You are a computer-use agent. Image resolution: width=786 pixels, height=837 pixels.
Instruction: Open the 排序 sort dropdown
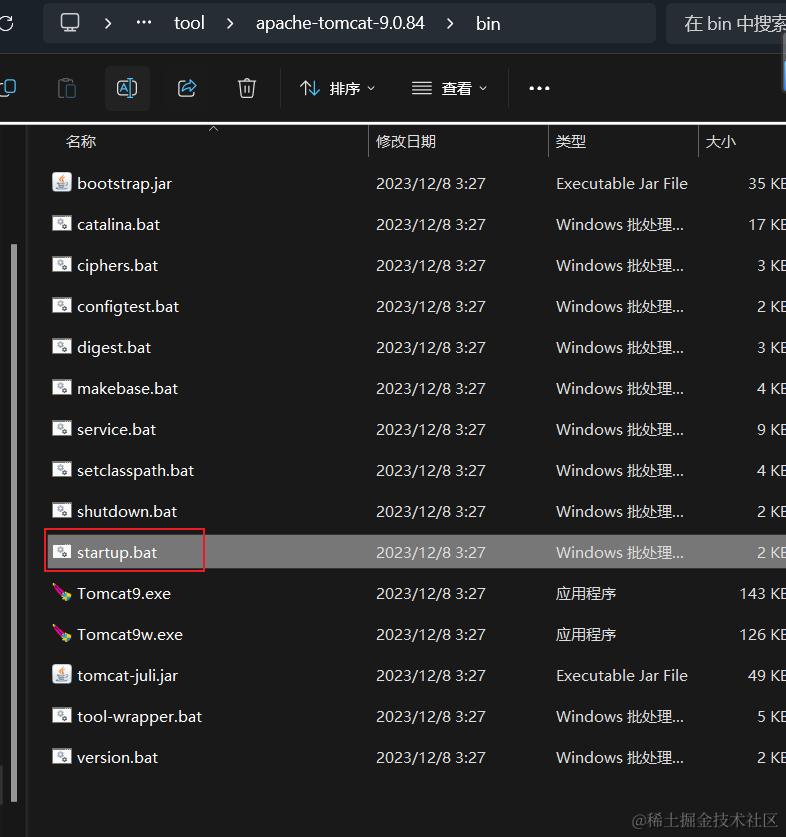pyautogui.click(x=337, y=88)
